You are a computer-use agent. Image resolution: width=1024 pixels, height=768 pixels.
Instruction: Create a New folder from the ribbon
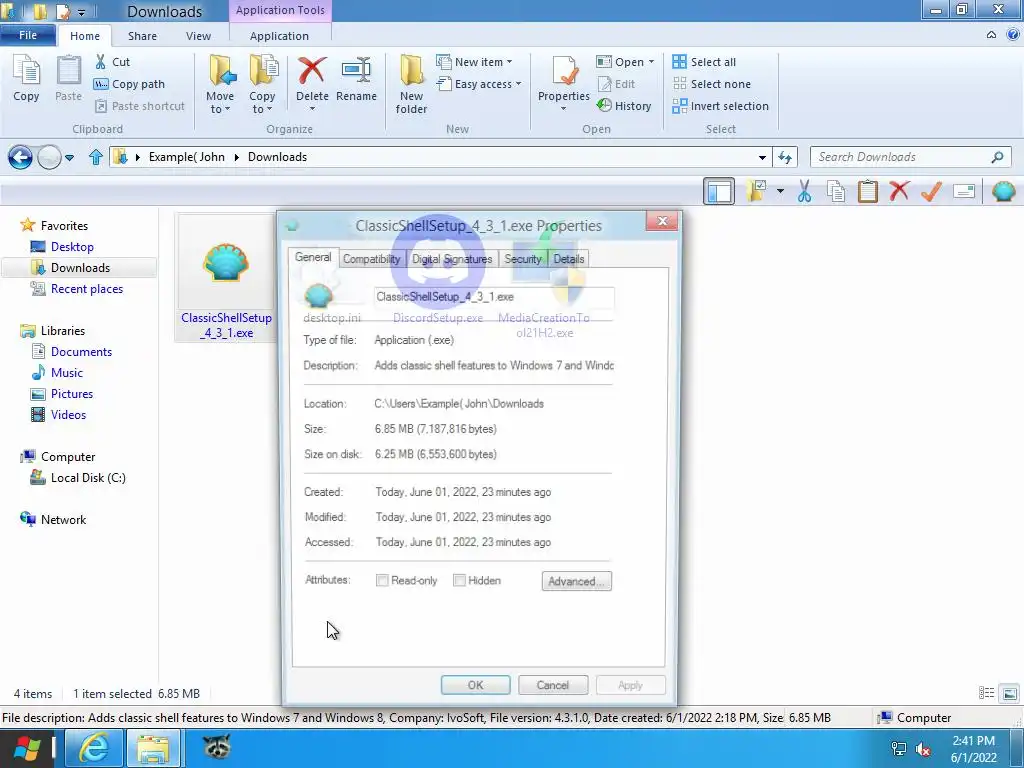[x=411, y=85]
